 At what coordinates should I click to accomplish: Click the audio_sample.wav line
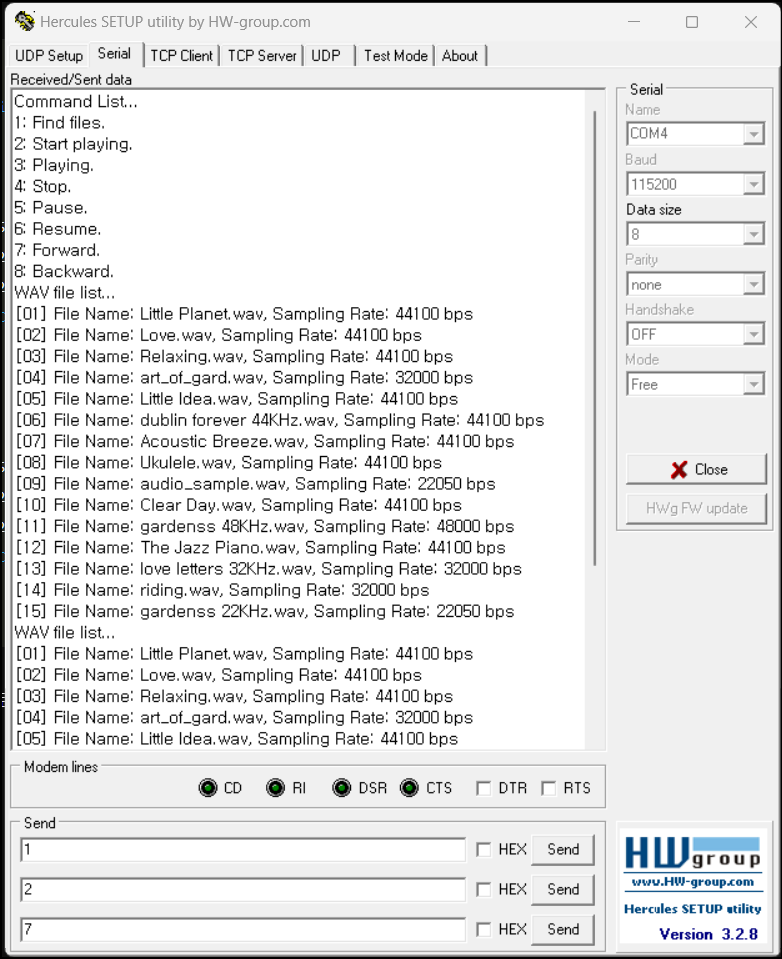pyautogui.click(x=255, y=484)
